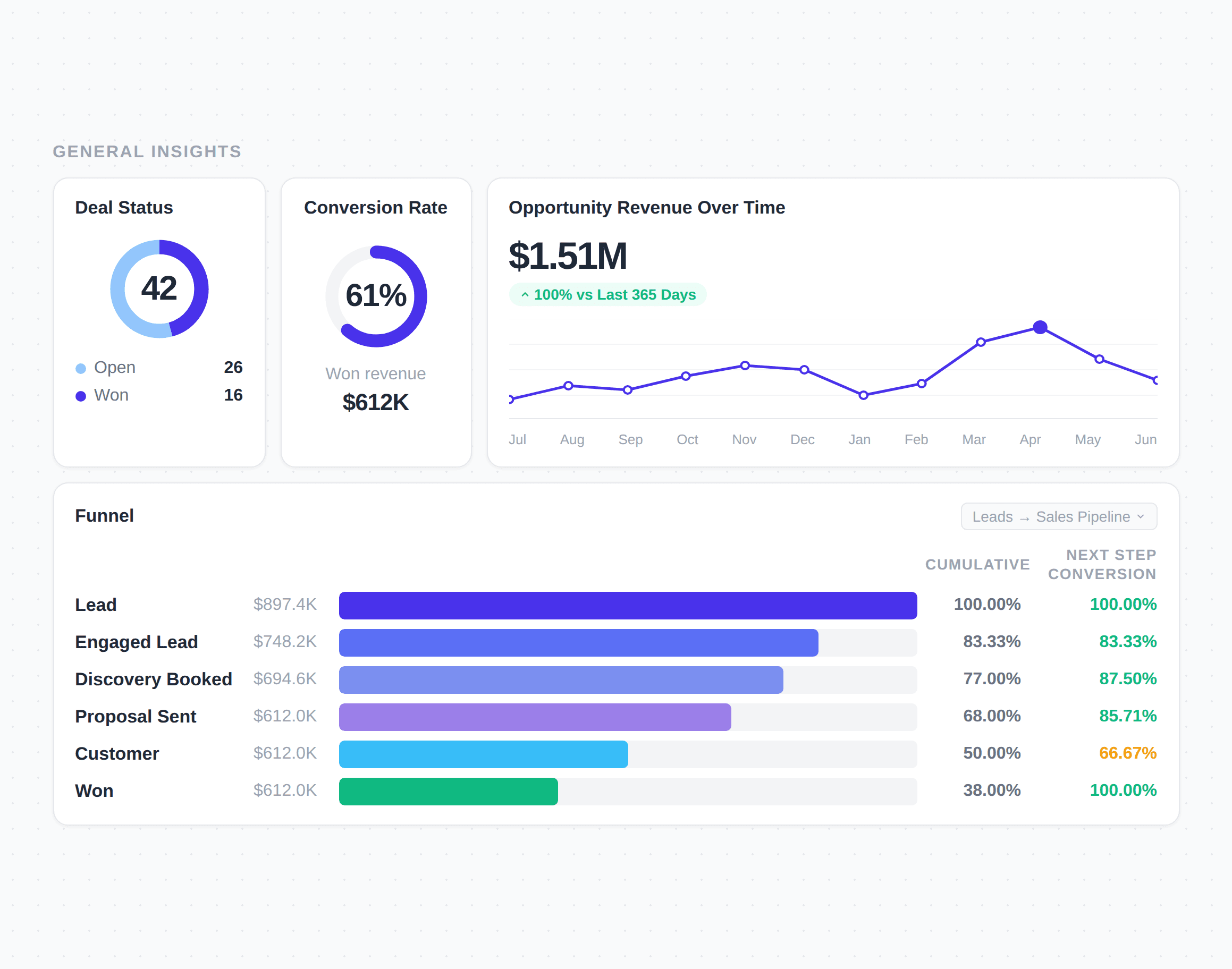The image size is (1232, 969).
Task: Click the Won legend dot
Action: [x=81, y=396]
